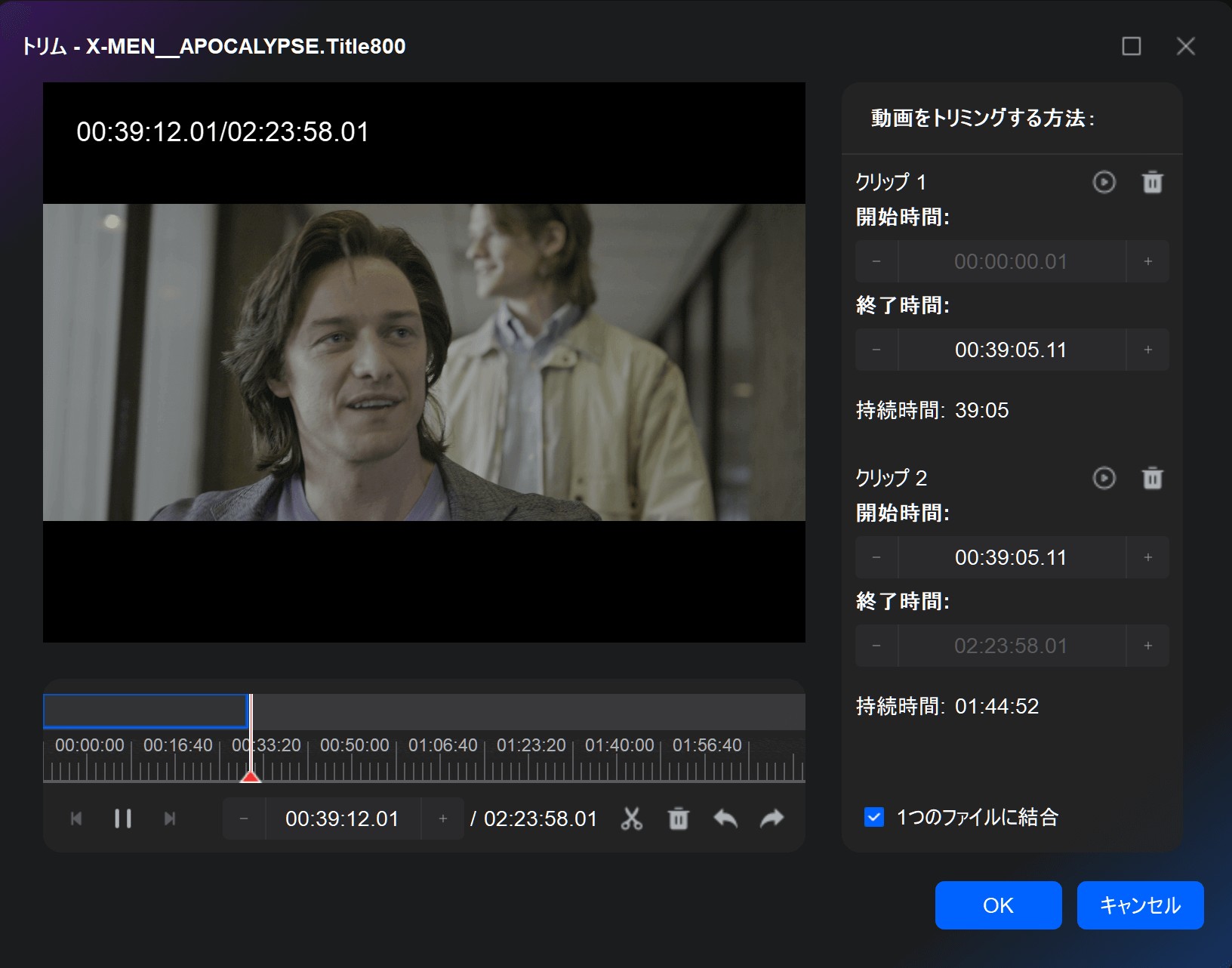Decrease Clip 2 end time
This screenshot has width=1232, height=968.
[876, 646]
